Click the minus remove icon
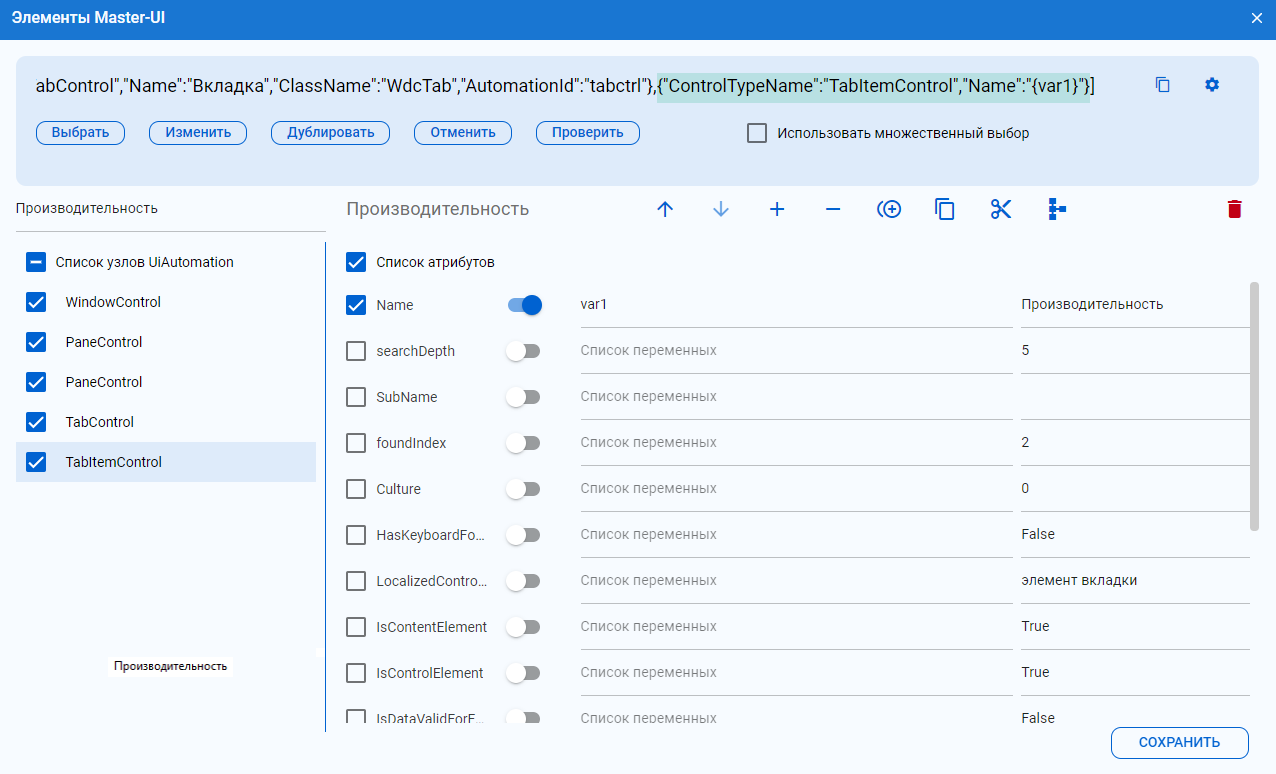 pyautogui.click(x=833, y=209)
